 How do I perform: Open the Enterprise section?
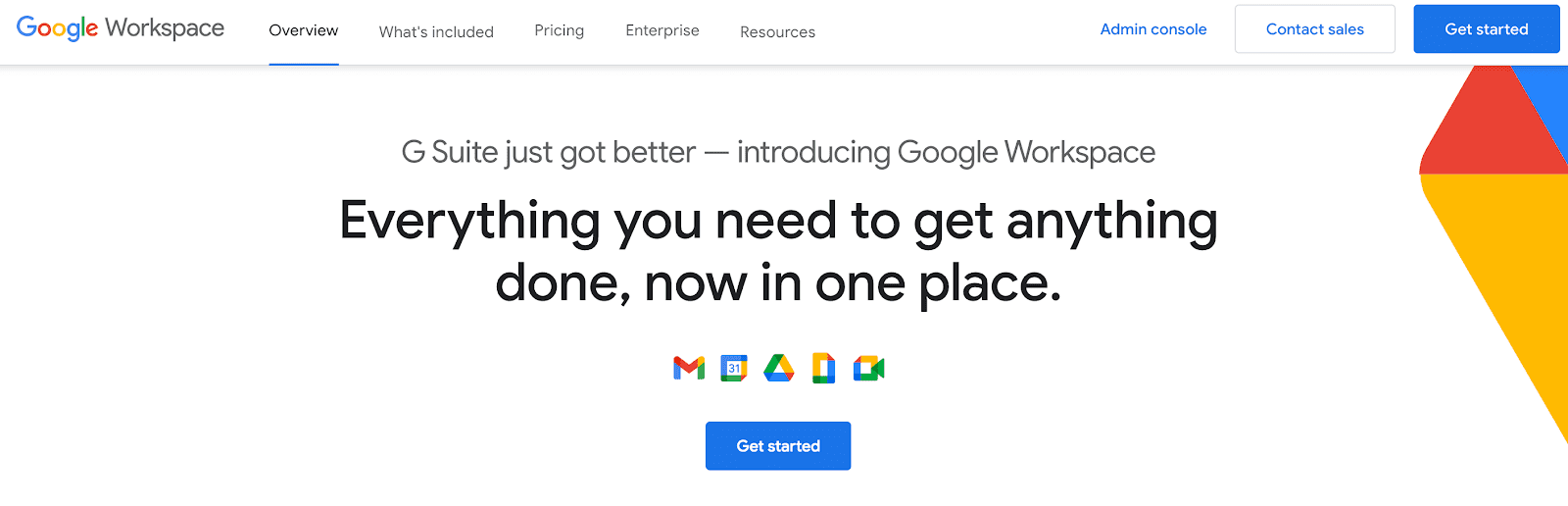tap(662, 30)
